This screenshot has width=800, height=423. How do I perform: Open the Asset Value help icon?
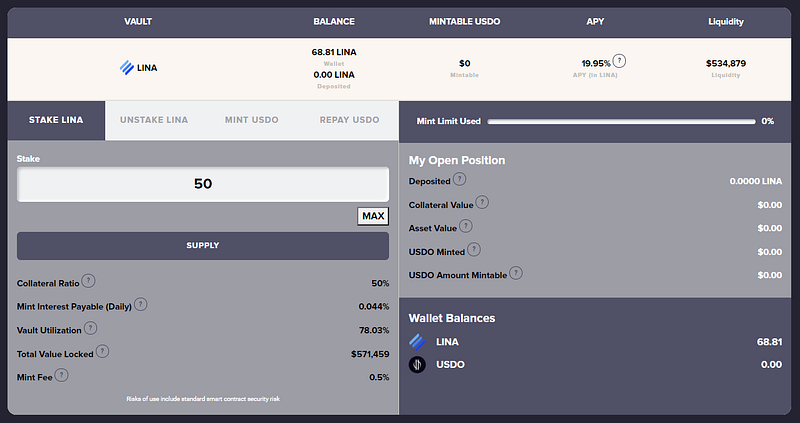coord(465,226)
